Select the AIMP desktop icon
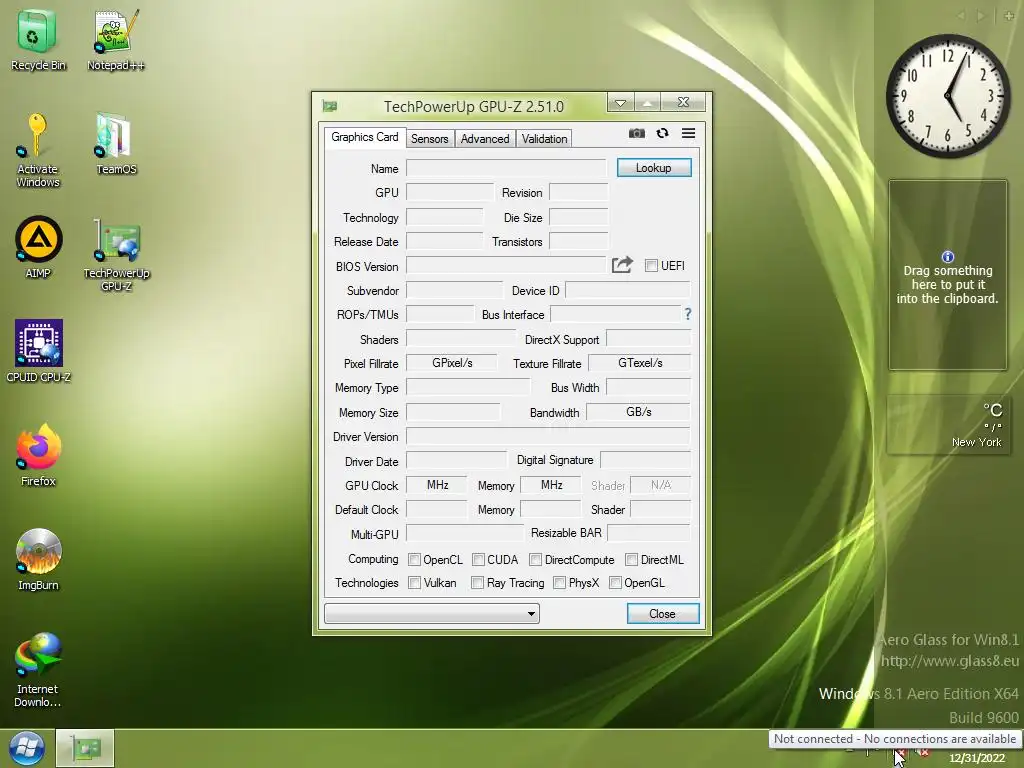Image resolution: width=1024 pixels, height=768 pixels. pyautogui.click(x=38, y=248)
